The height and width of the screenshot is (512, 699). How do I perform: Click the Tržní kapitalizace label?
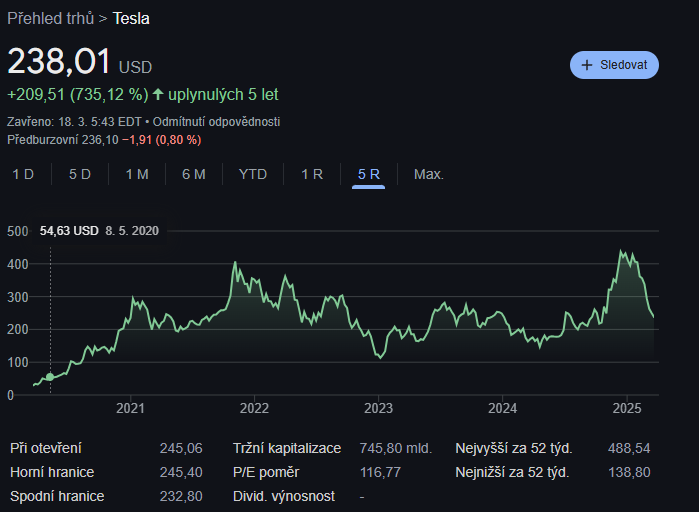287,448
